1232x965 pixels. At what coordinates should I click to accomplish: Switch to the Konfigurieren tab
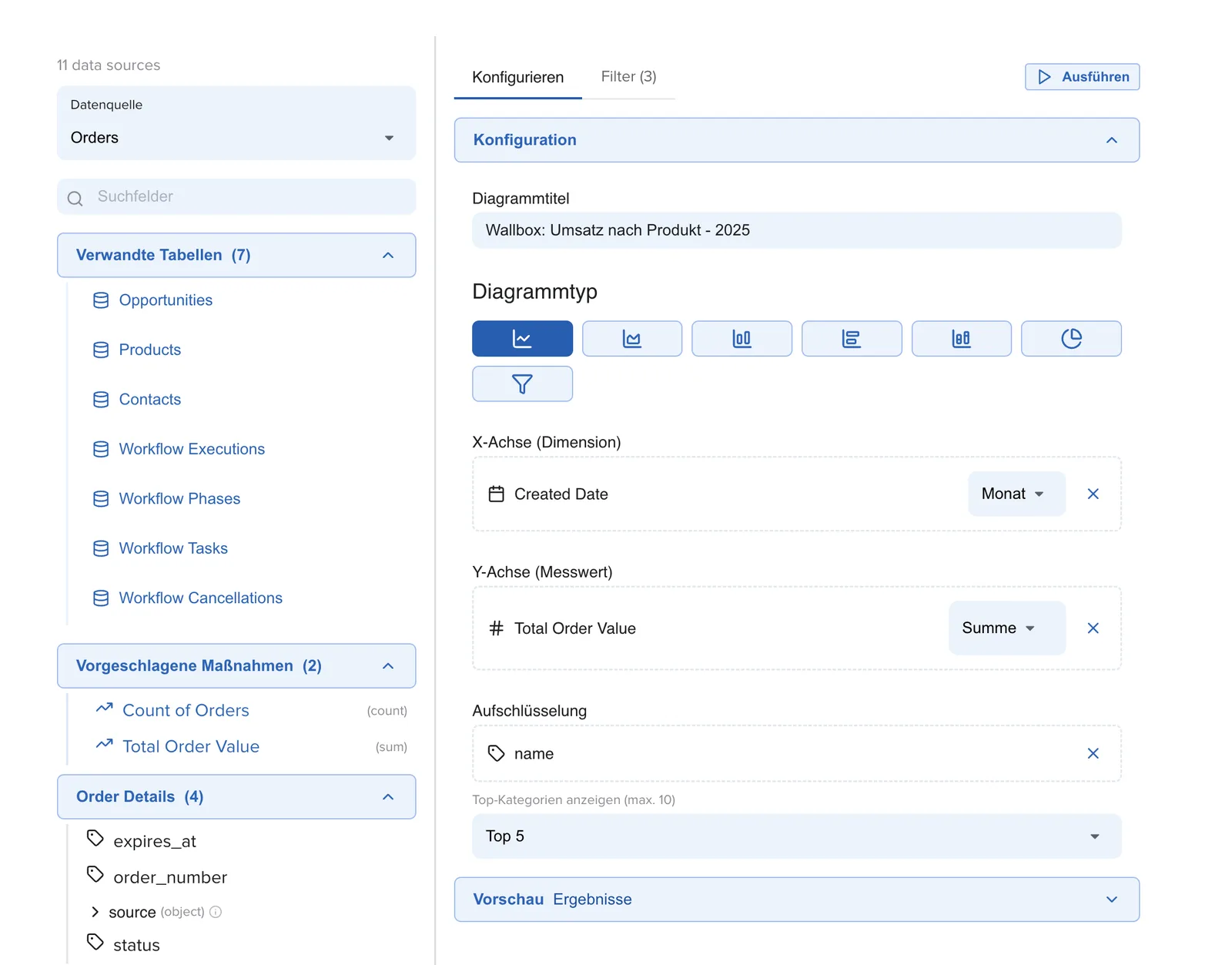point(517,77)
